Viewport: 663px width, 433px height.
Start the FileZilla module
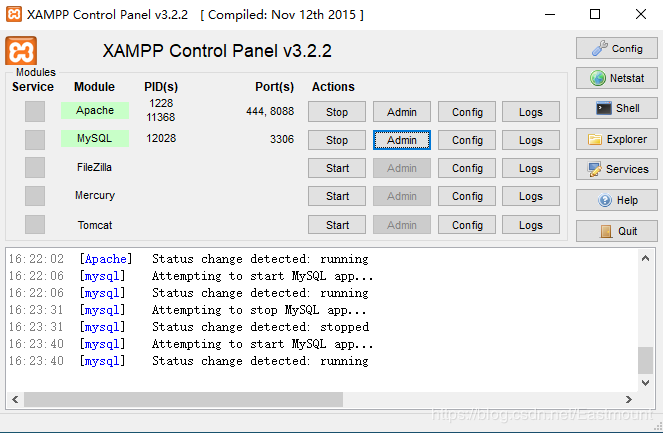(x=337, y=168)
